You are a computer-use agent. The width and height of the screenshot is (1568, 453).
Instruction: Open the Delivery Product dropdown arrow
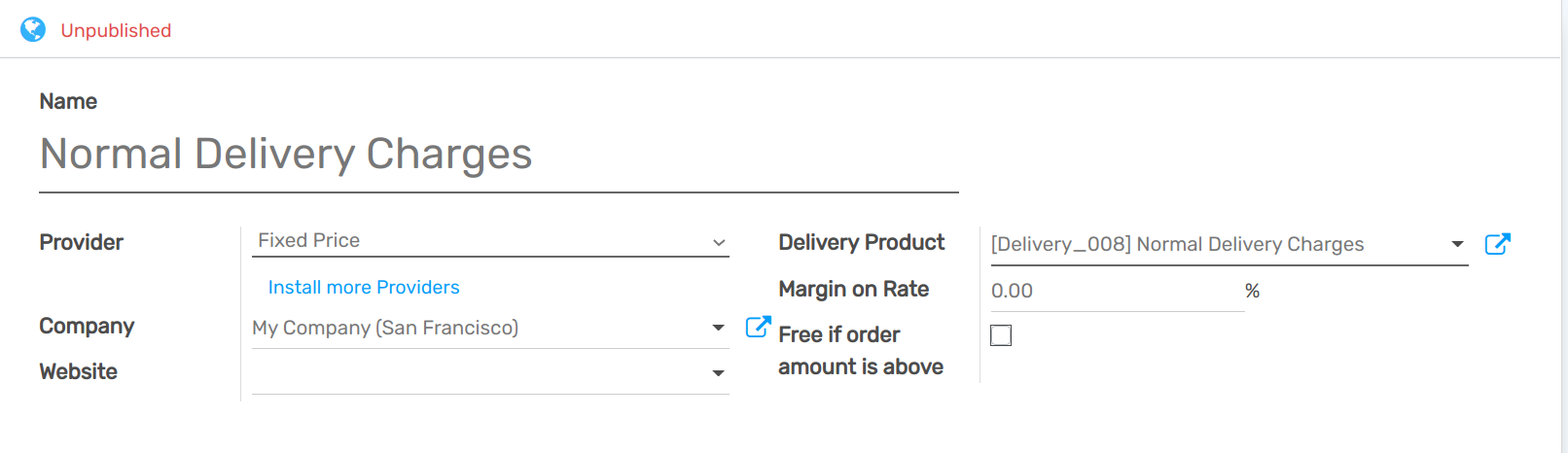(1457, 244)
